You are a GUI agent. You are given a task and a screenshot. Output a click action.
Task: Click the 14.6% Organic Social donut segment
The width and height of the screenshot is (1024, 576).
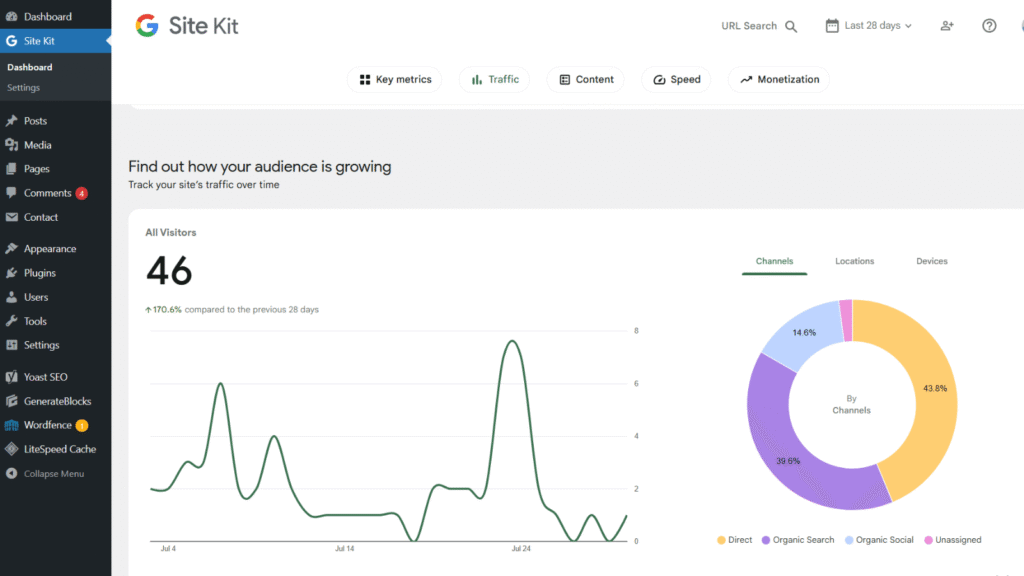pyautogui.click(x=804, y=333)
